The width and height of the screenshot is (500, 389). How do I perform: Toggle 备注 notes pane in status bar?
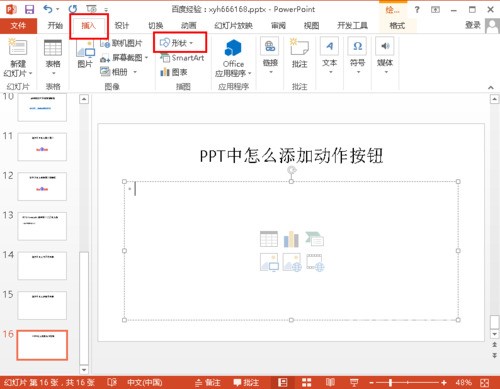click(x=207, y=383)
